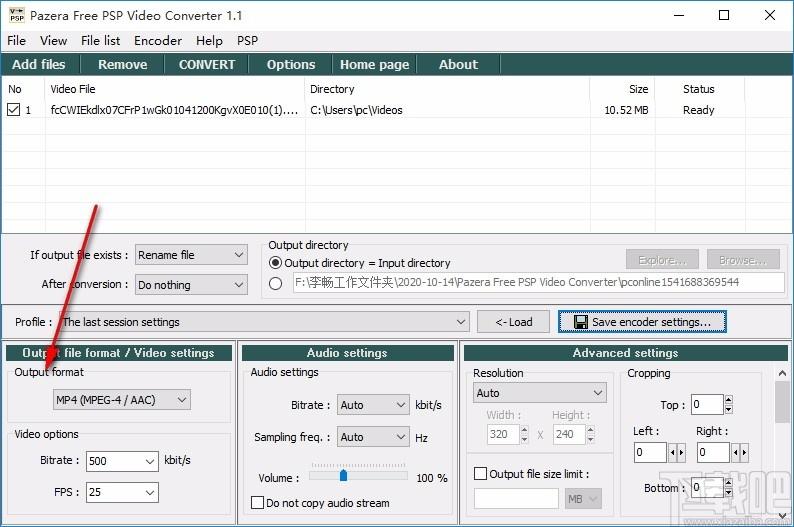Check Do not copy audio stream

257,502
